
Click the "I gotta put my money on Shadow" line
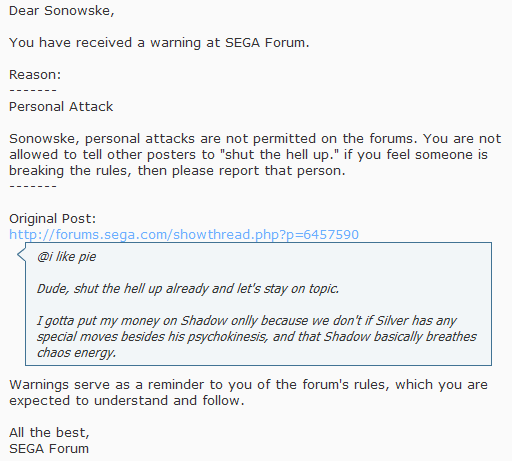[247, 321]
